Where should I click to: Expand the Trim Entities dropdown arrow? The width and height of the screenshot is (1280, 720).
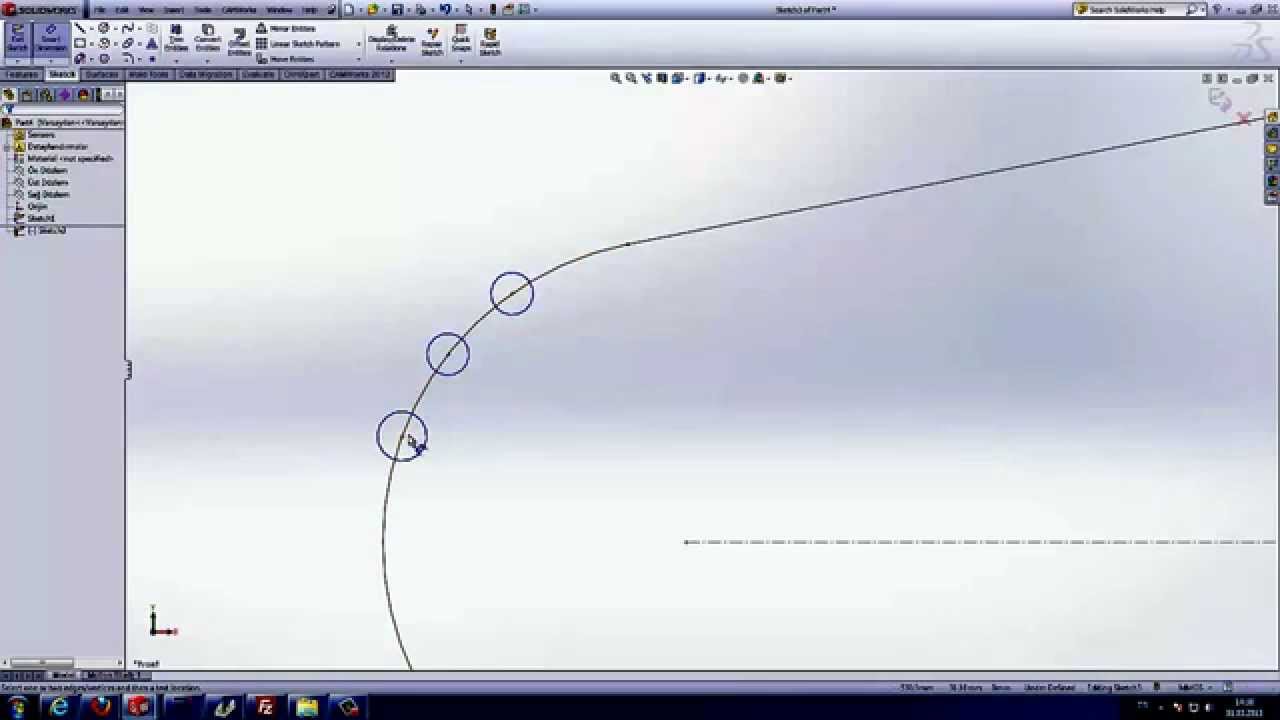[x=176, y=61]
